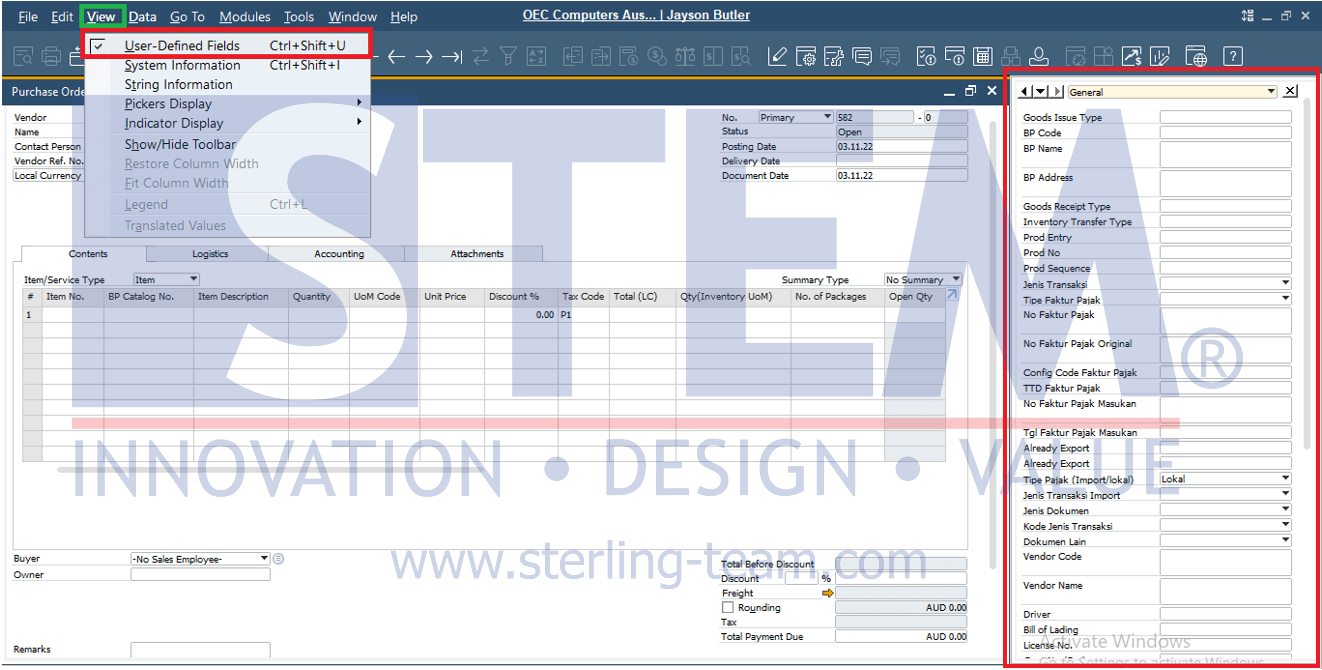Image resolution: width=1322 pixels, height=670 pixels.
Task: Open the Modules menu
Action: (244, 17)
